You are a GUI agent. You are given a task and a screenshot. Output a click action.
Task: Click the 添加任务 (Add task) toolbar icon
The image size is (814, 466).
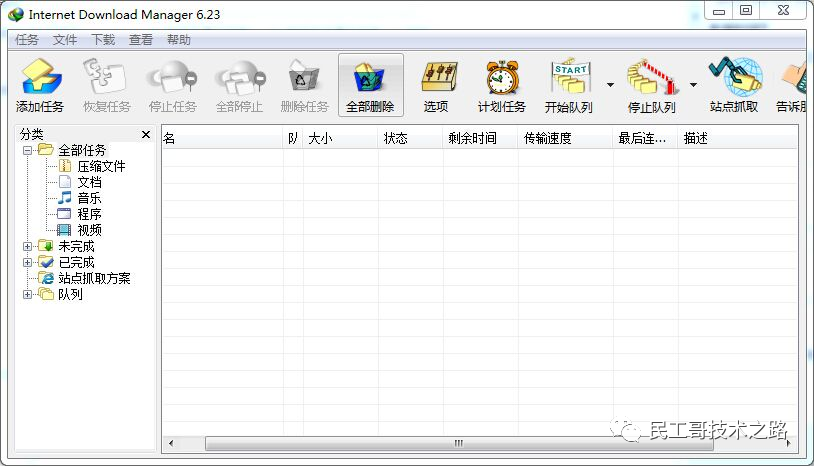[40, 85]
